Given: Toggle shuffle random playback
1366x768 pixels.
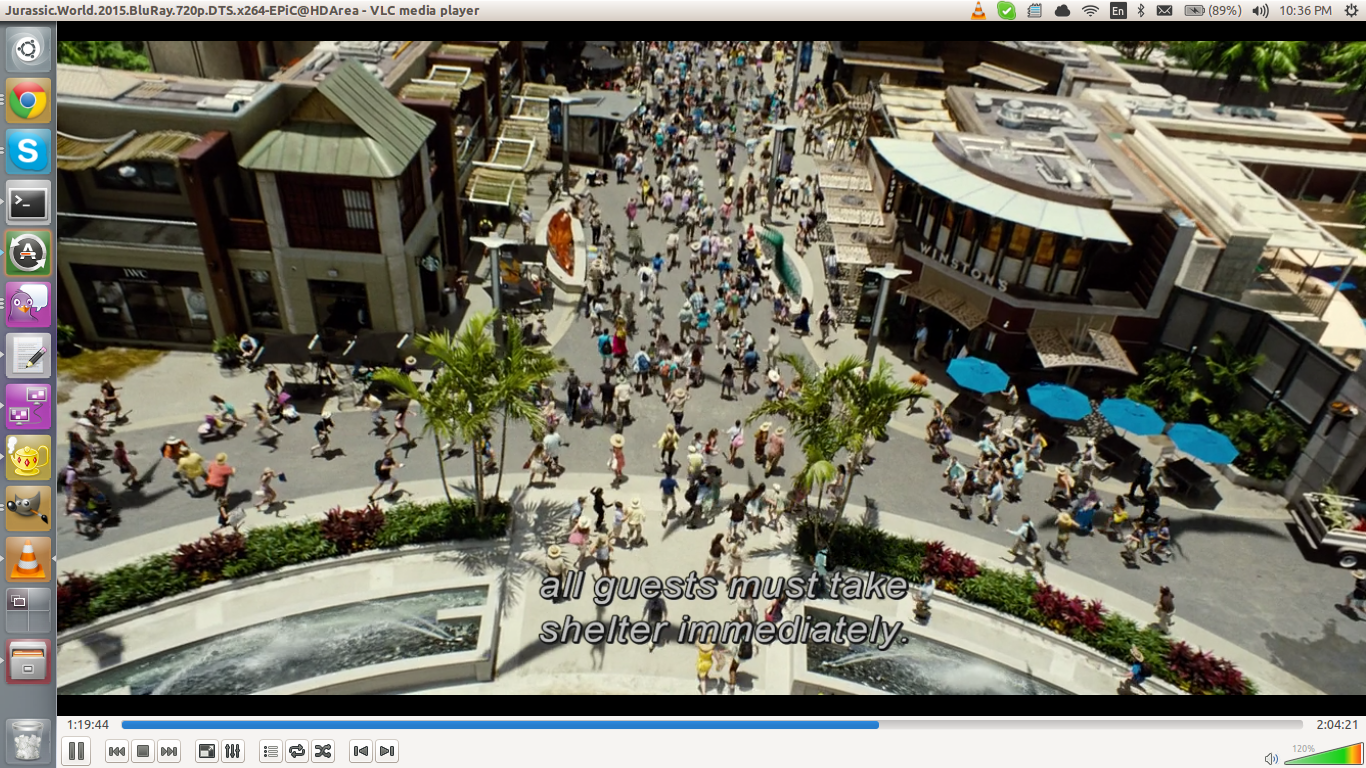Looking at the screenshot, I should (x=322, y=751).
